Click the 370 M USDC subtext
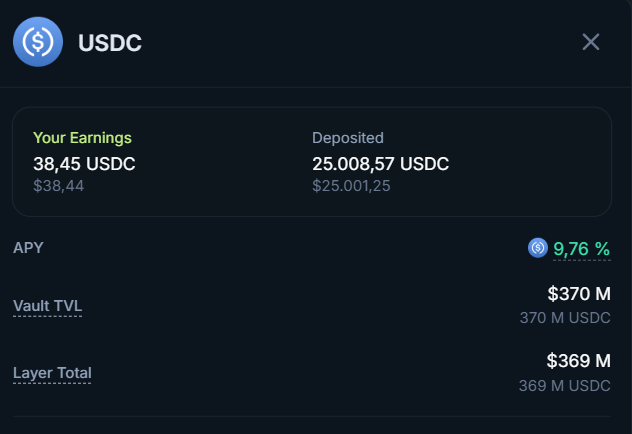Viewport: 632px width, 434px height. 565,318
